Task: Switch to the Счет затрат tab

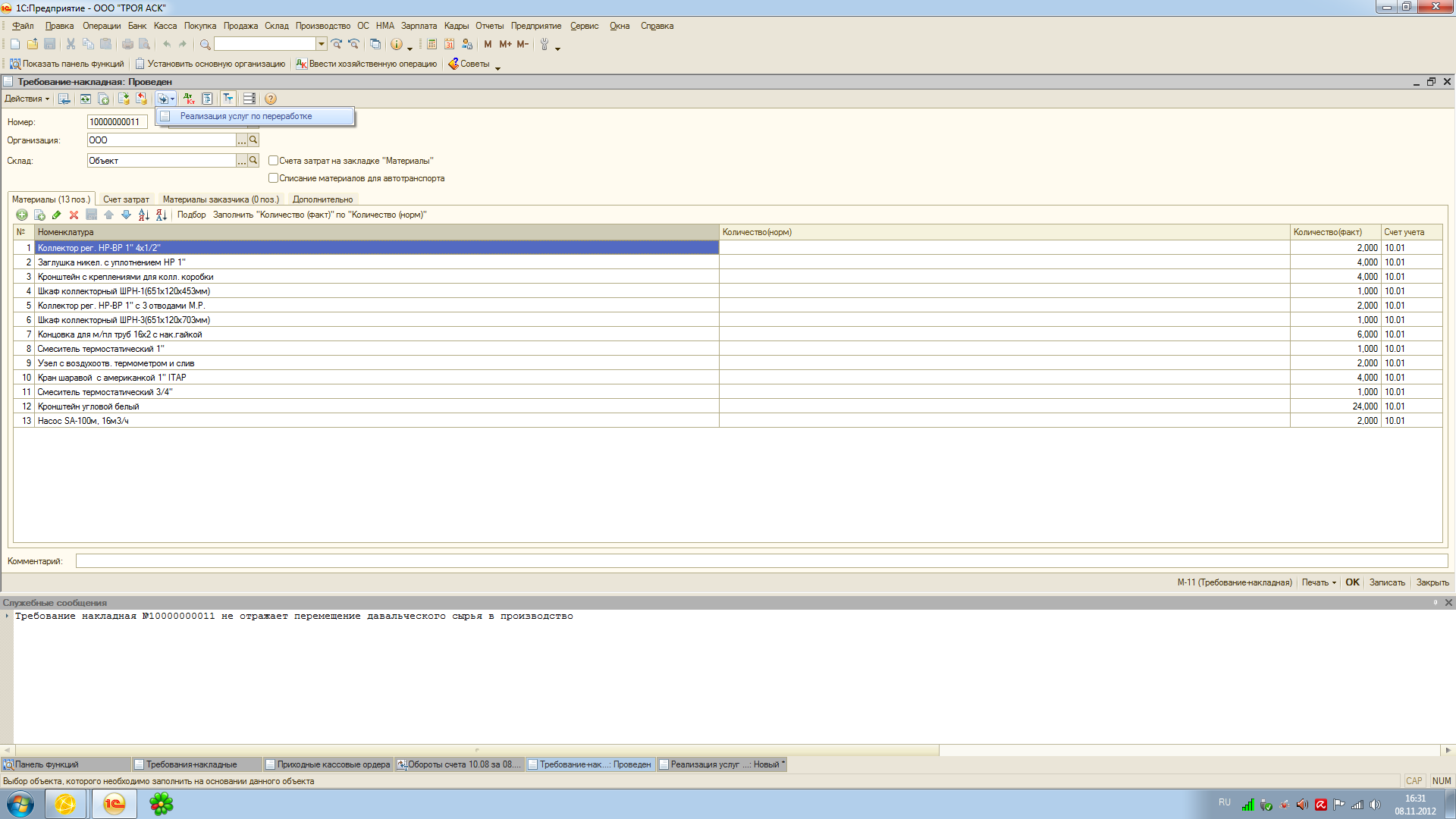Action: [126, 199]
